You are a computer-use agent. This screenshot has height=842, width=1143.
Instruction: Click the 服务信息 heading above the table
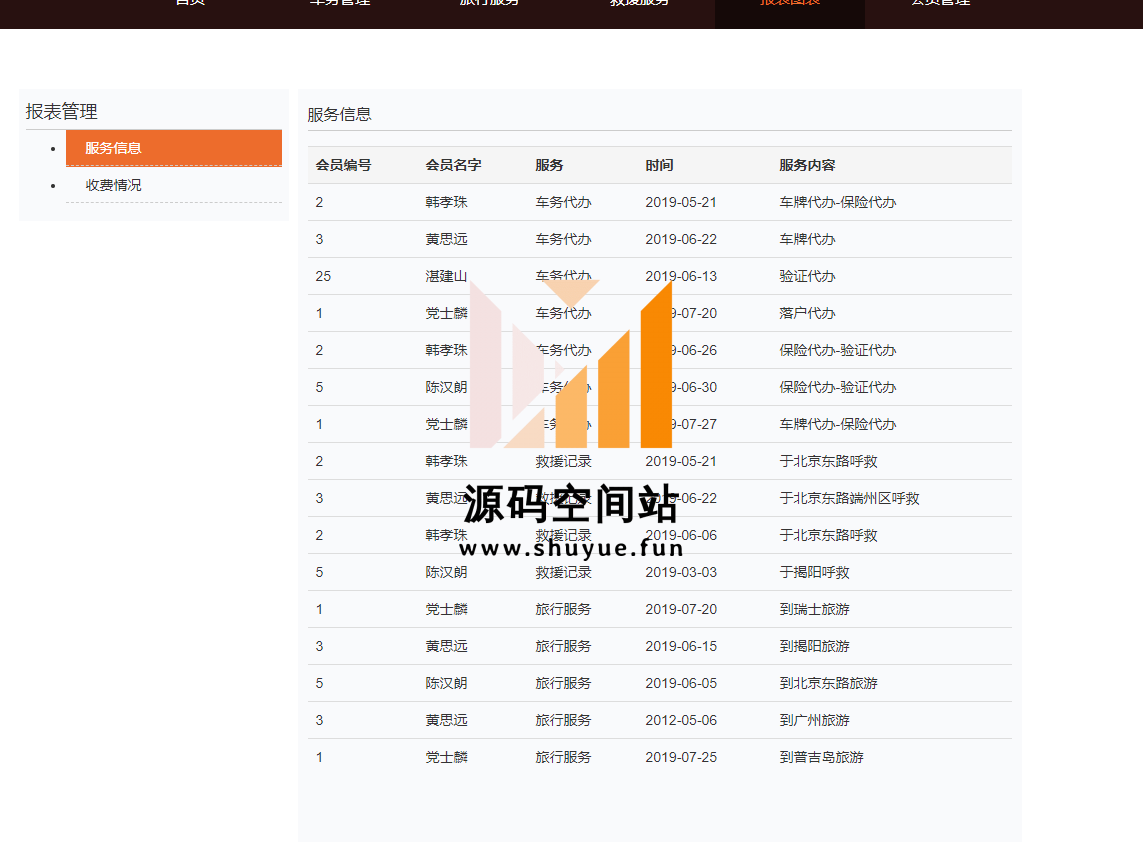coord(339,114)
